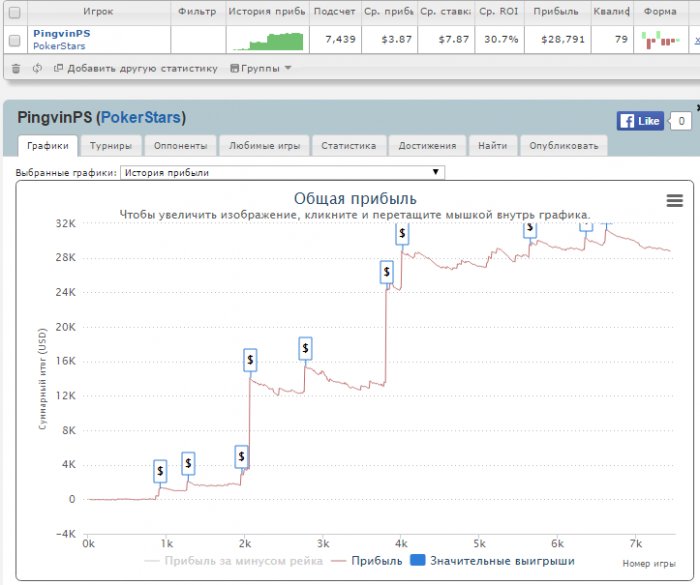Screen dimensions: 700x585
Task: Click the trash delete icon
Action: pyautogui.click(x=16, y=68)
